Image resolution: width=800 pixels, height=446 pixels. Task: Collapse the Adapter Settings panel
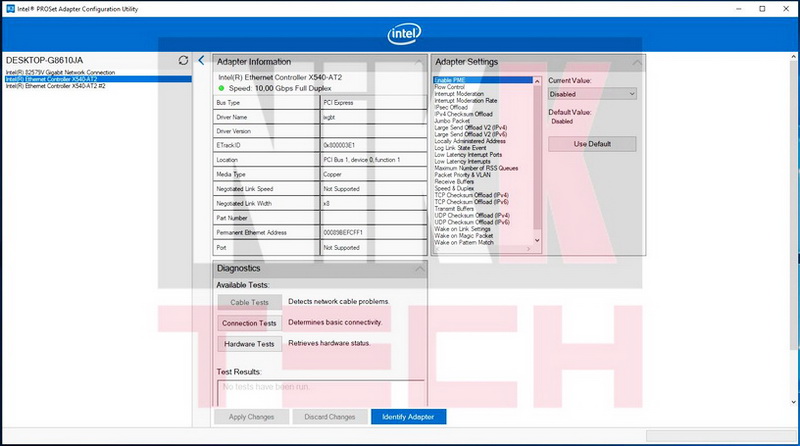[637, 62]
